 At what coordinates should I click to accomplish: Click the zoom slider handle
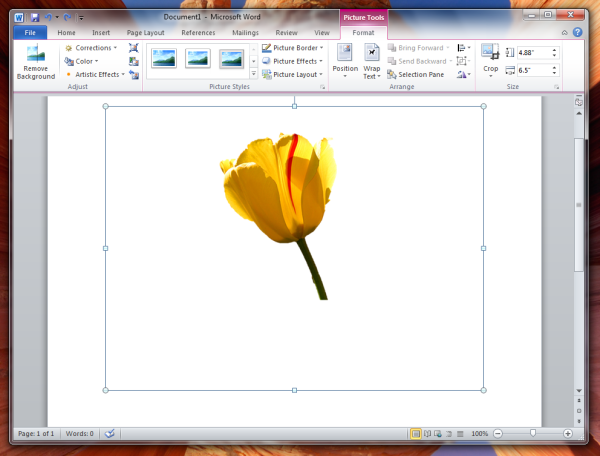[533, 433]
